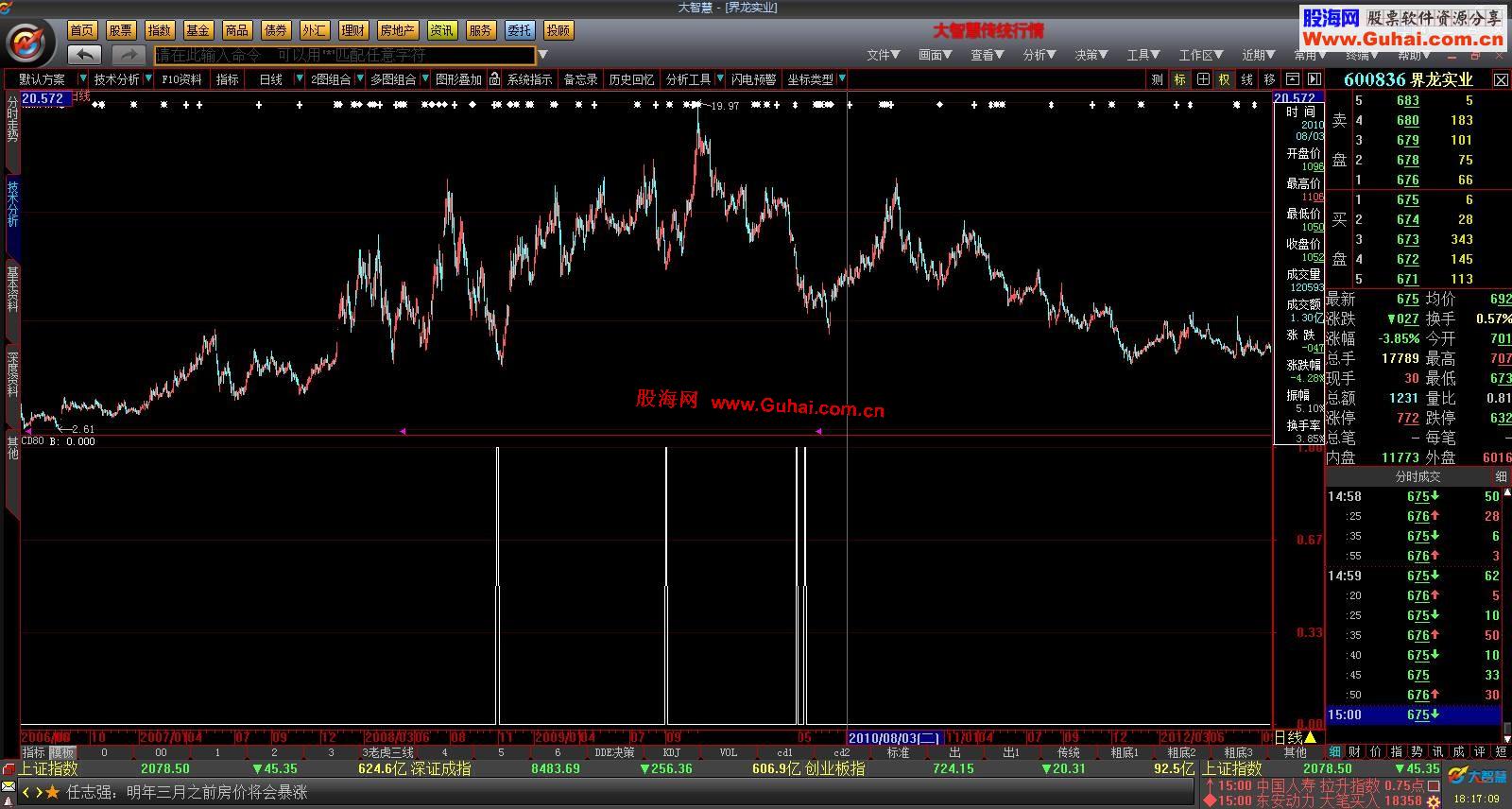Expand the 日线 period dropdown arrow
This screenshot has width=1512, height=809.
tap(300, 79)
